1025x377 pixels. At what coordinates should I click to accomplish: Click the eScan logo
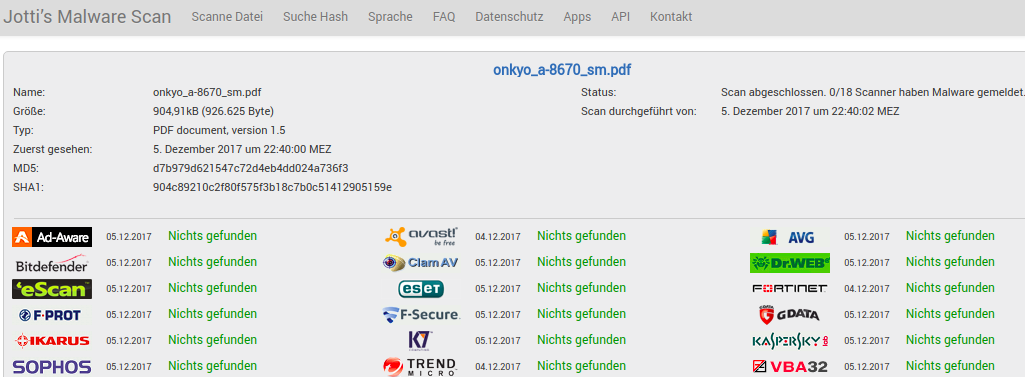click(x=52, y=289)
